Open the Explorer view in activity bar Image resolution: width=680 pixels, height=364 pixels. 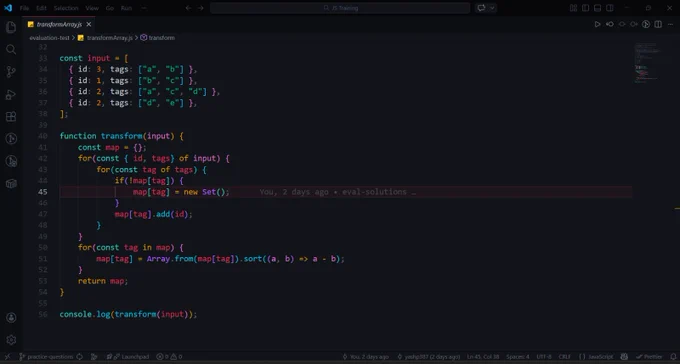click(x=11, y=27)
